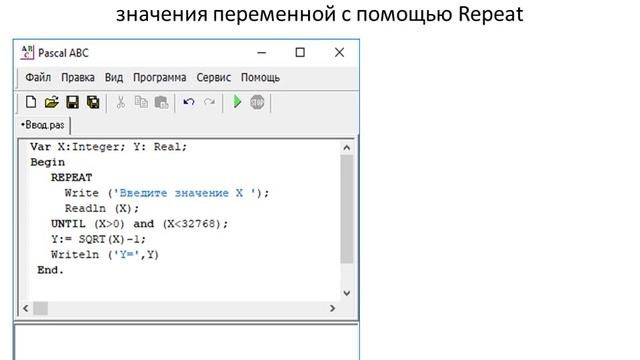
Task: Click the REPEAT keyword in code
Action: tap(71, 178)
